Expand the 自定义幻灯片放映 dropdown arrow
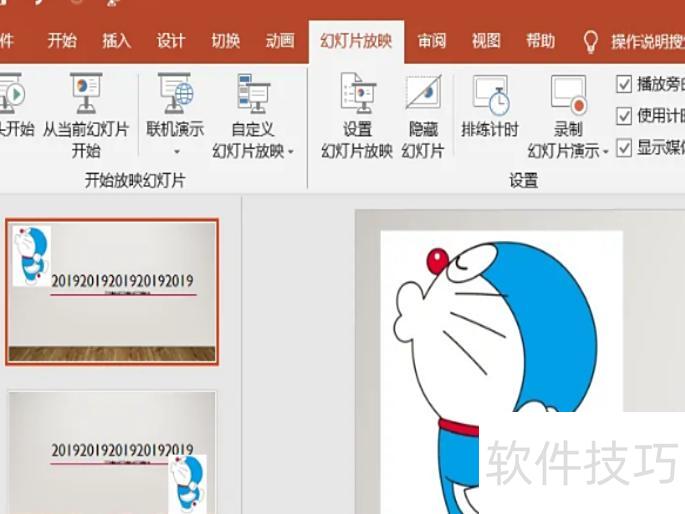 coord(291,152)
